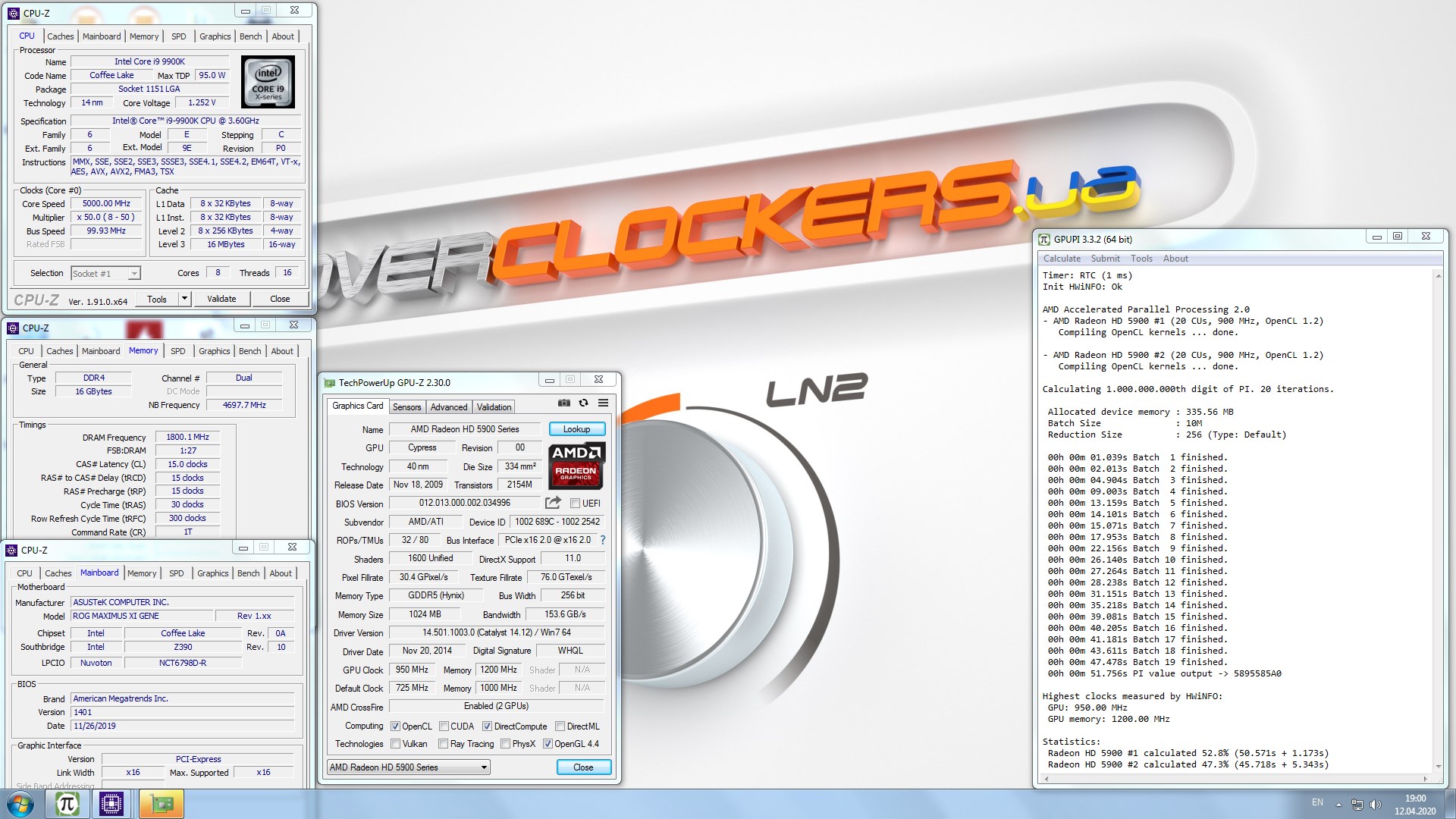
Task: Switch to the GPU-Z Sensors tab
Action: pyautogui.click(x=407, y=407)
